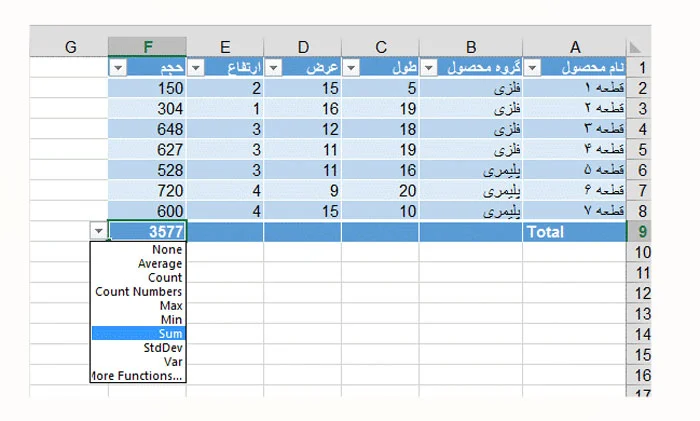Open the filter dropdown for ارتفاع column
Image resolution: width=700 pixels, height=421 pixels.
click(x=196, y=68)
